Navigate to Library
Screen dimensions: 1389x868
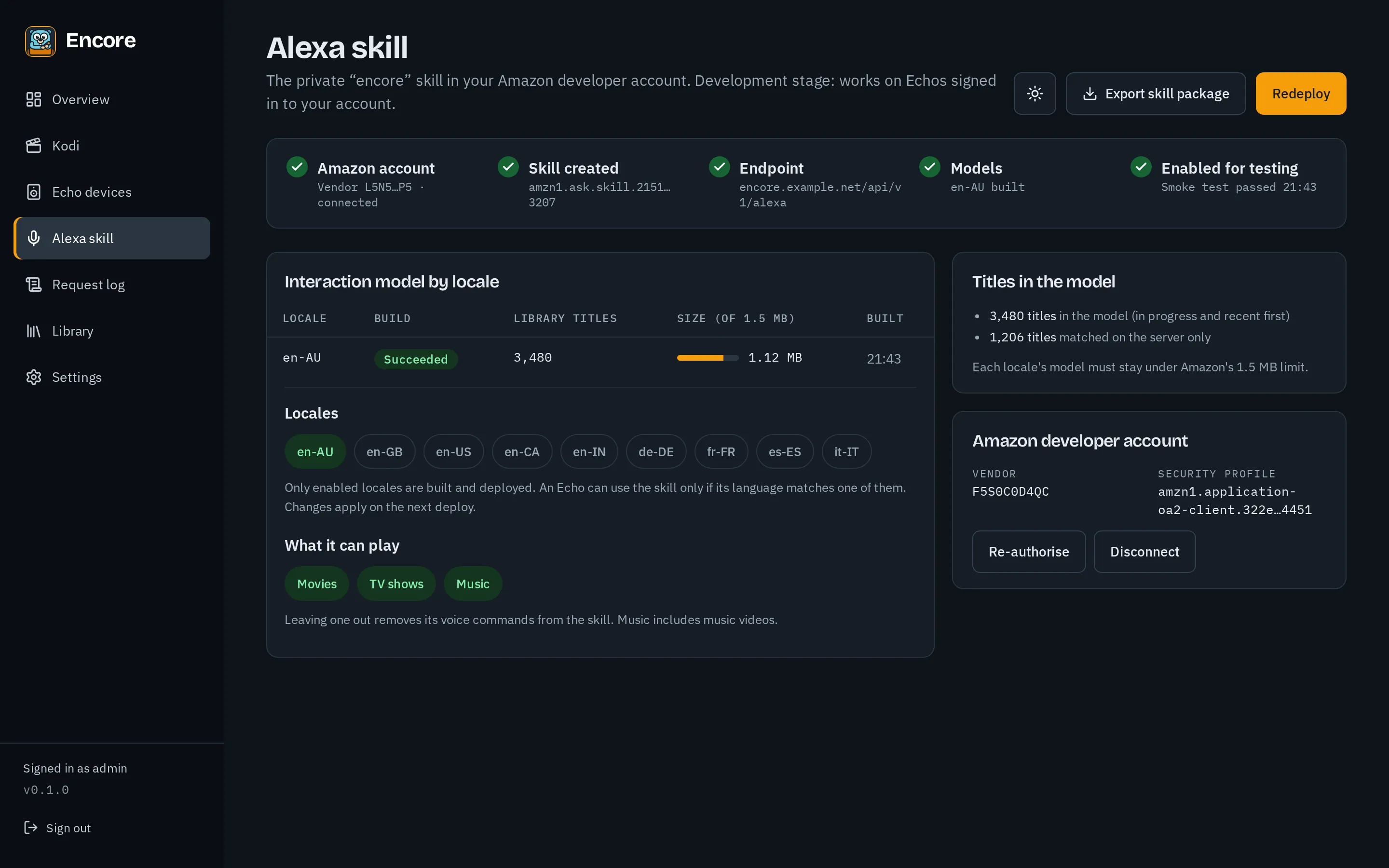click(112, 331)
